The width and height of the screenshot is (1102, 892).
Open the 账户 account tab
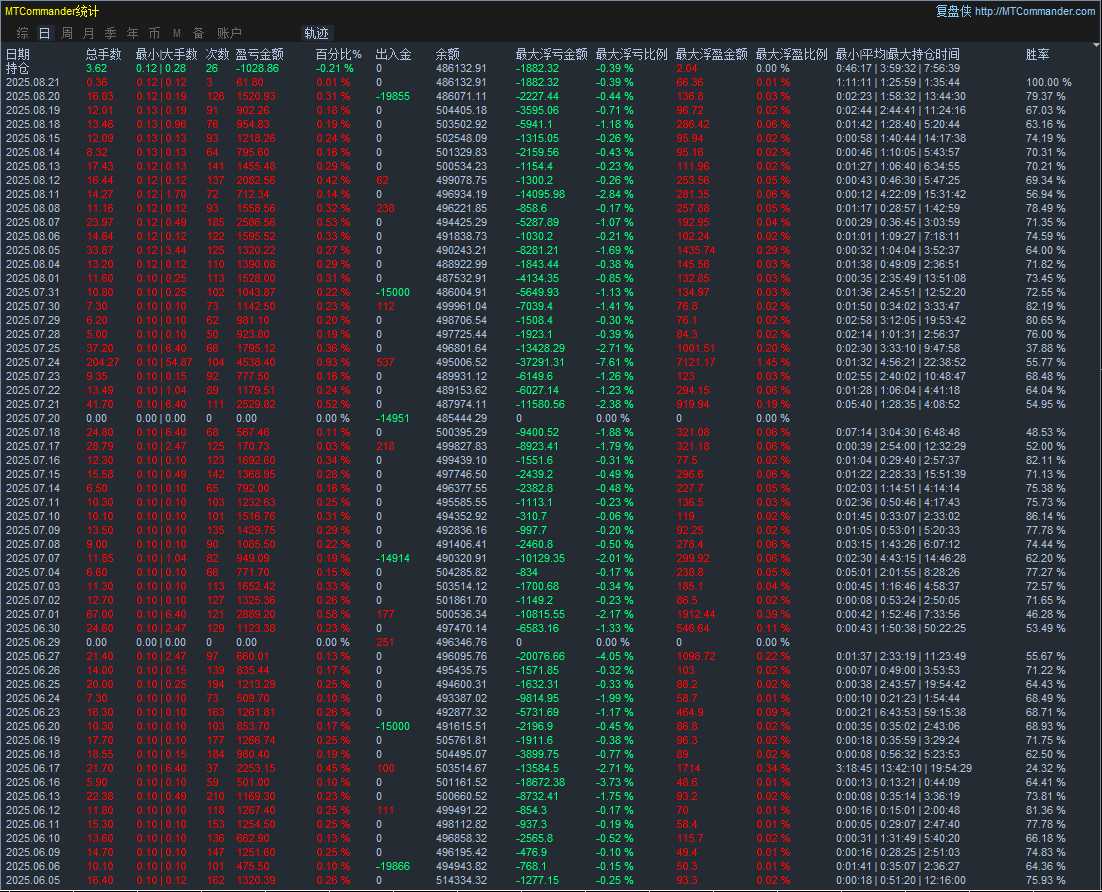click(x=229, y=33)
